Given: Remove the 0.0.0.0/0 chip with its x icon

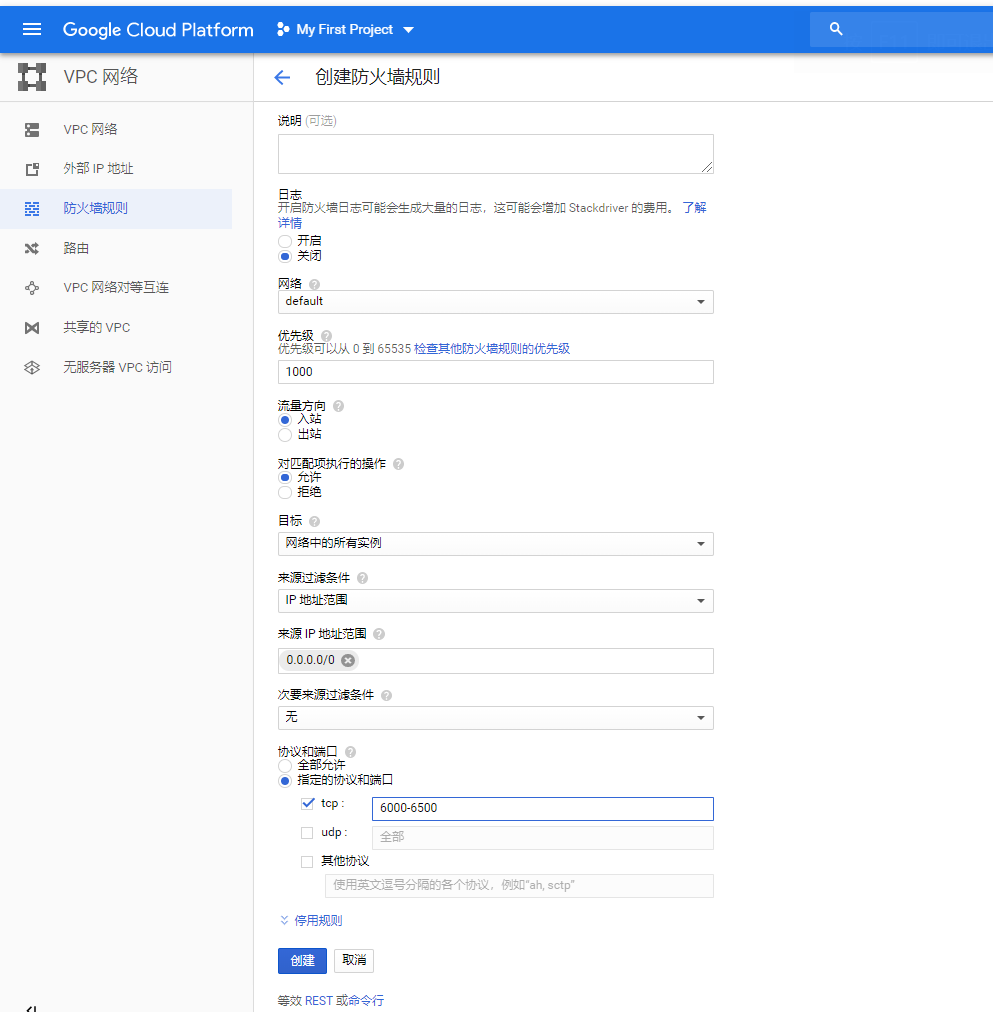Looking at the screenshot, I should (348, 660).
